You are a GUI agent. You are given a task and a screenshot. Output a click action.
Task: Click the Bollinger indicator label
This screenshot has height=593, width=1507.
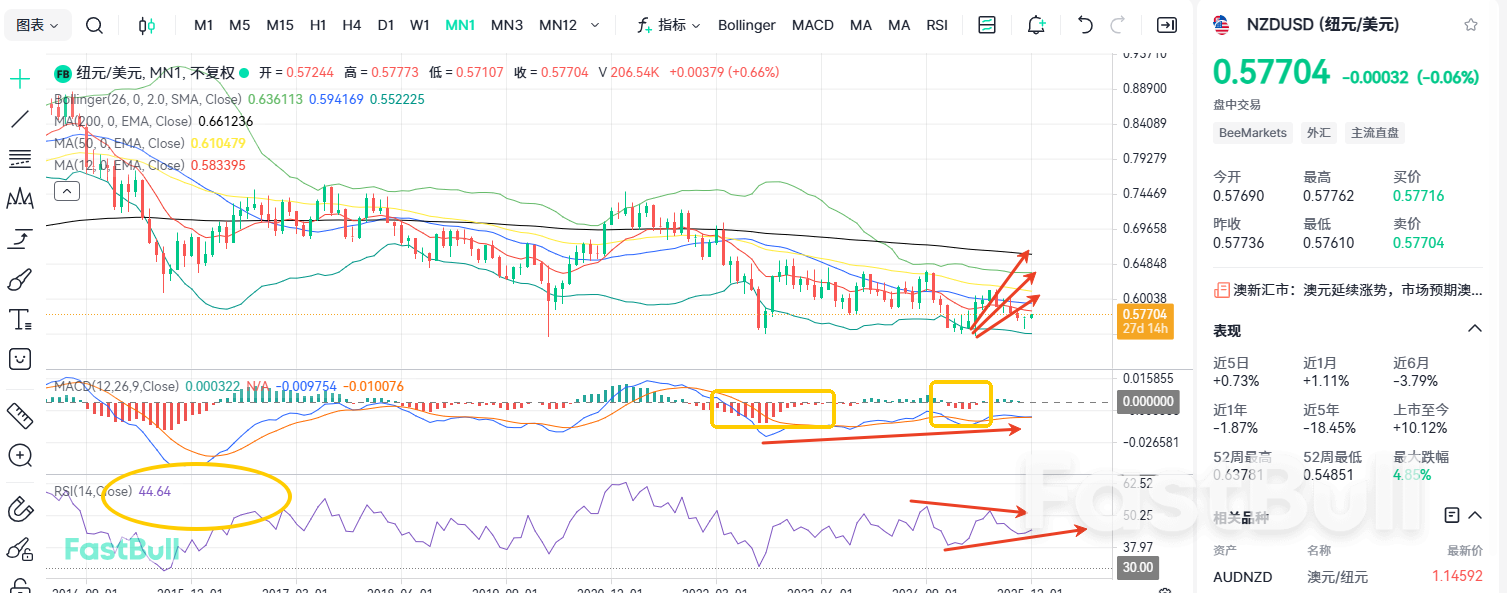746,25
